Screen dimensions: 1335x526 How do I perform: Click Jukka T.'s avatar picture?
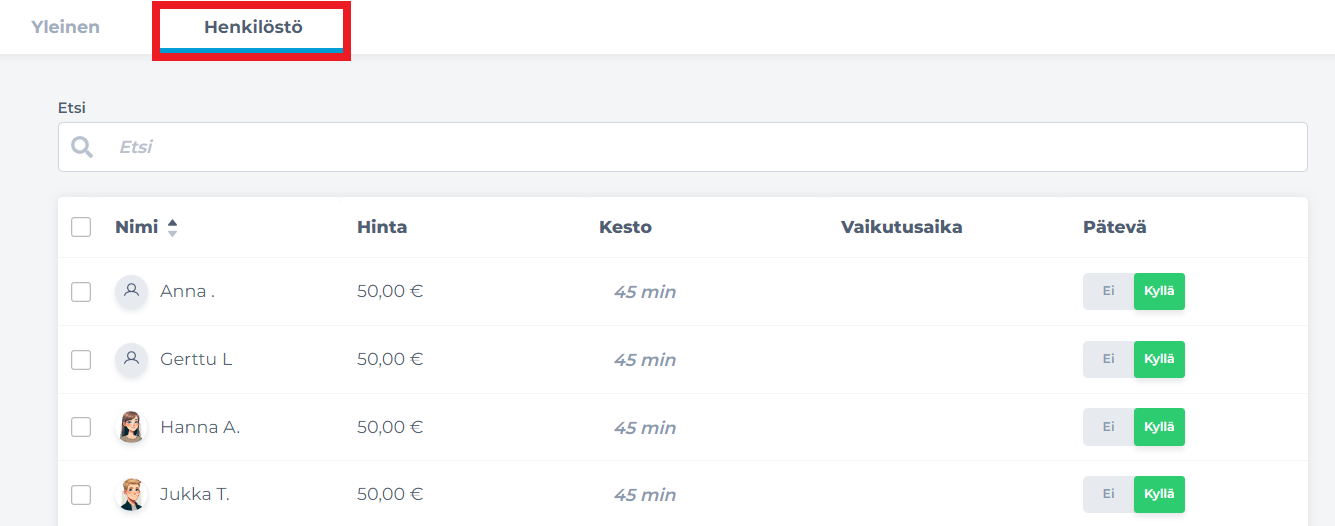(x=131, y=494)
